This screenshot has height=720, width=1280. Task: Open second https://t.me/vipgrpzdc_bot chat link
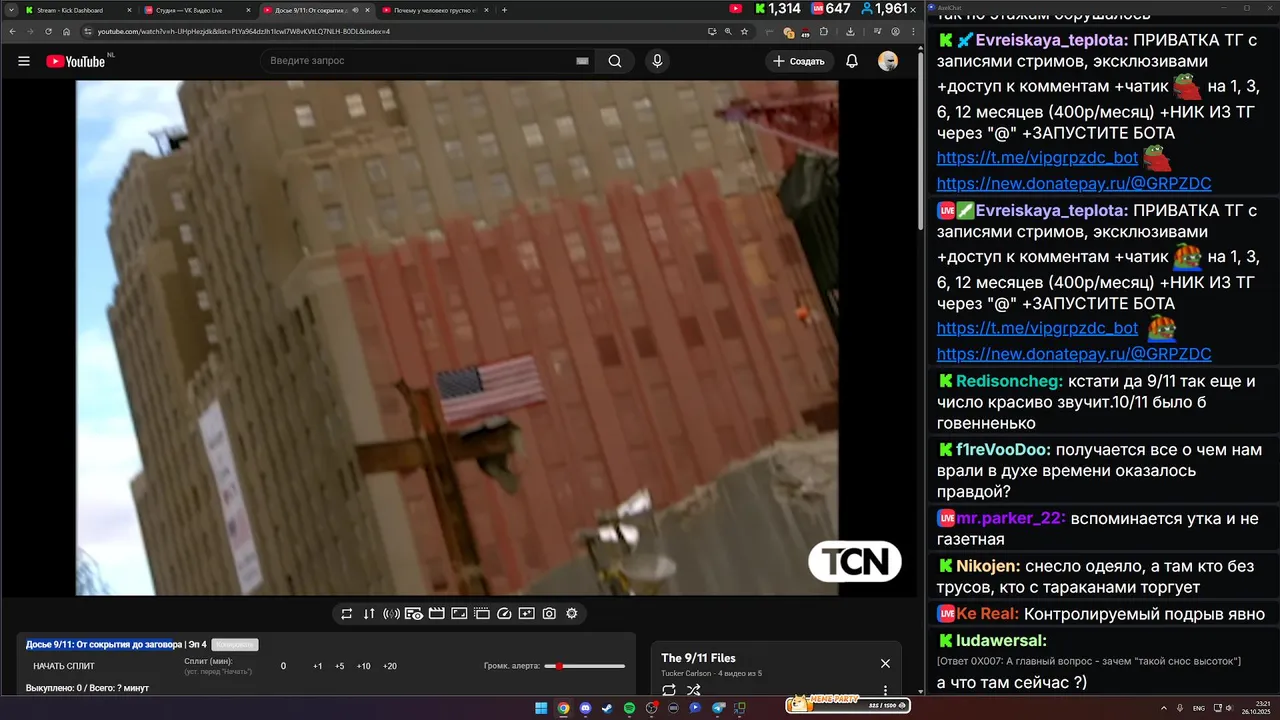[x=1037, y=328]
